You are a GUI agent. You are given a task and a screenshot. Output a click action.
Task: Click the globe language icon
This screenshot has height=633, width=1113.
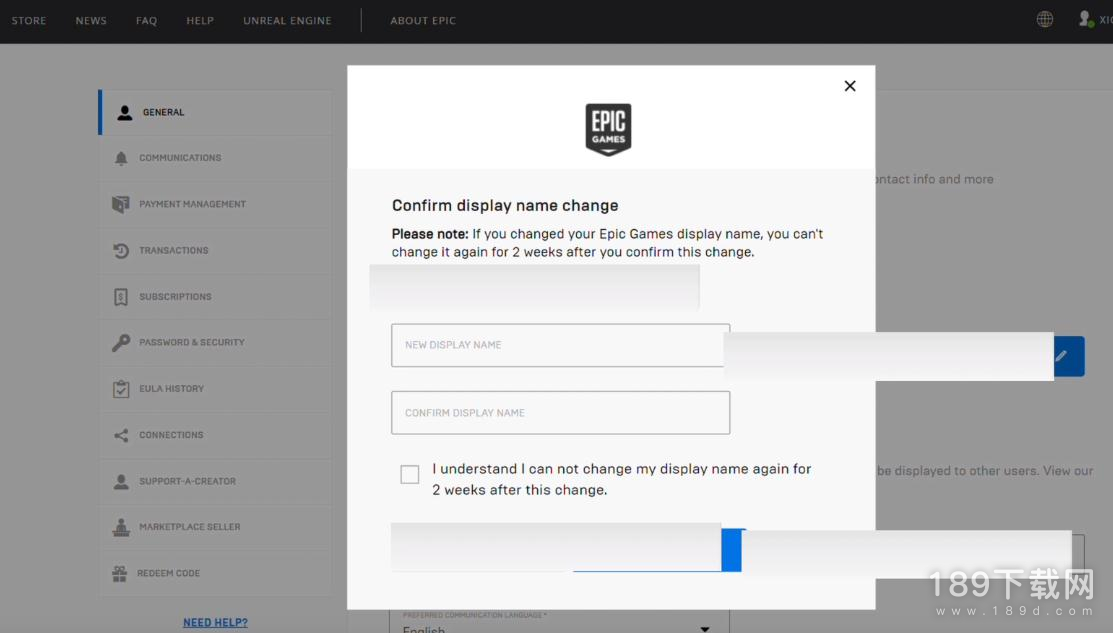coord(1044,19)
